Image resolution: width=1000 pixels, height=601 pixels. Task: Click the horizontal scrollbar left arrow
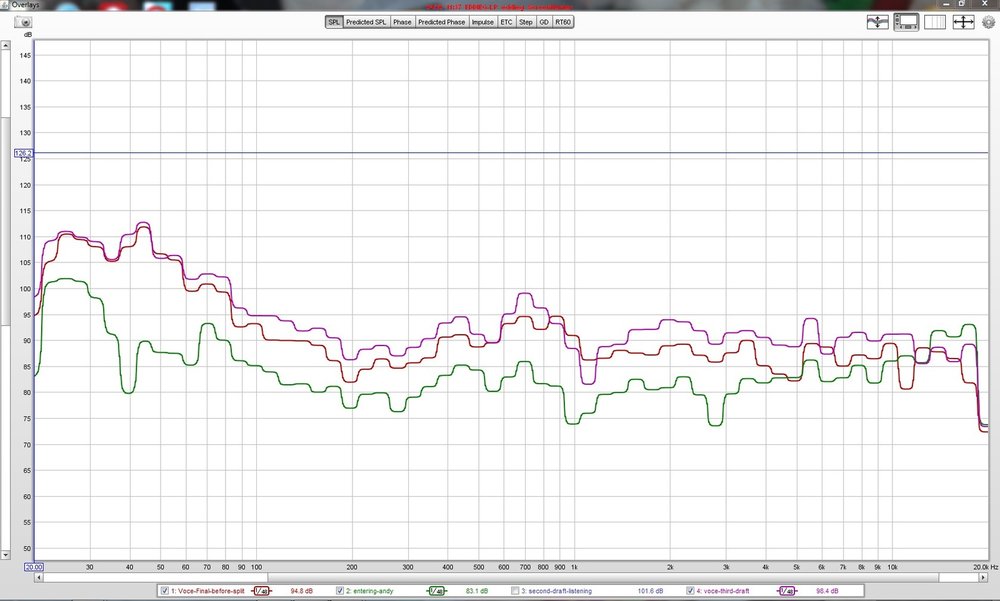tap(39, 577)
